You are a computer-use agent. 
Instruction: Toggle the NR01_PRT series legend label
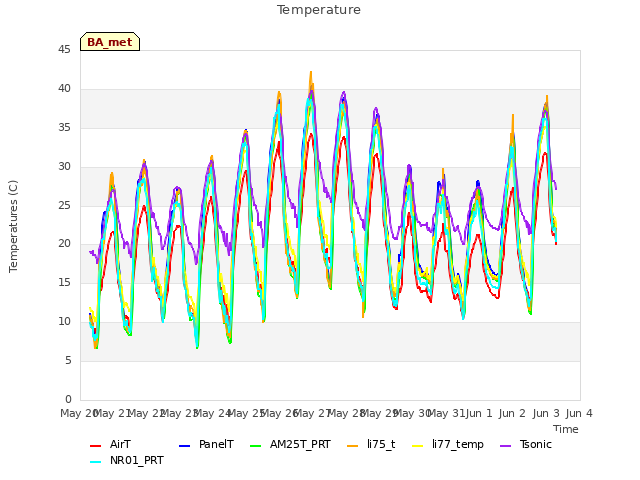pos(137,460)
